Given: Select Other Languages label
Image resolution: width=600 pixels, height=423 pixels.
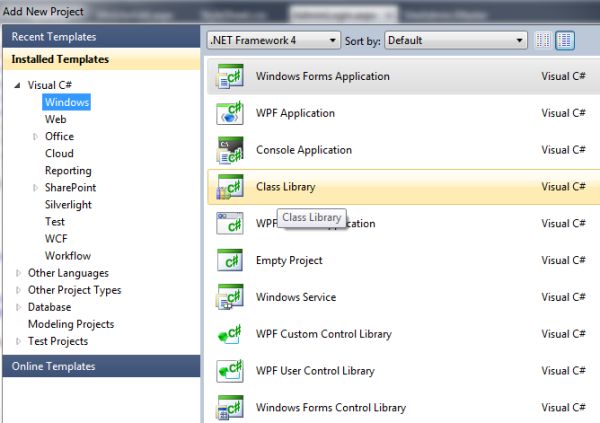Looking at the screenshot, I should pyautogui.click(x=68, y=273).
